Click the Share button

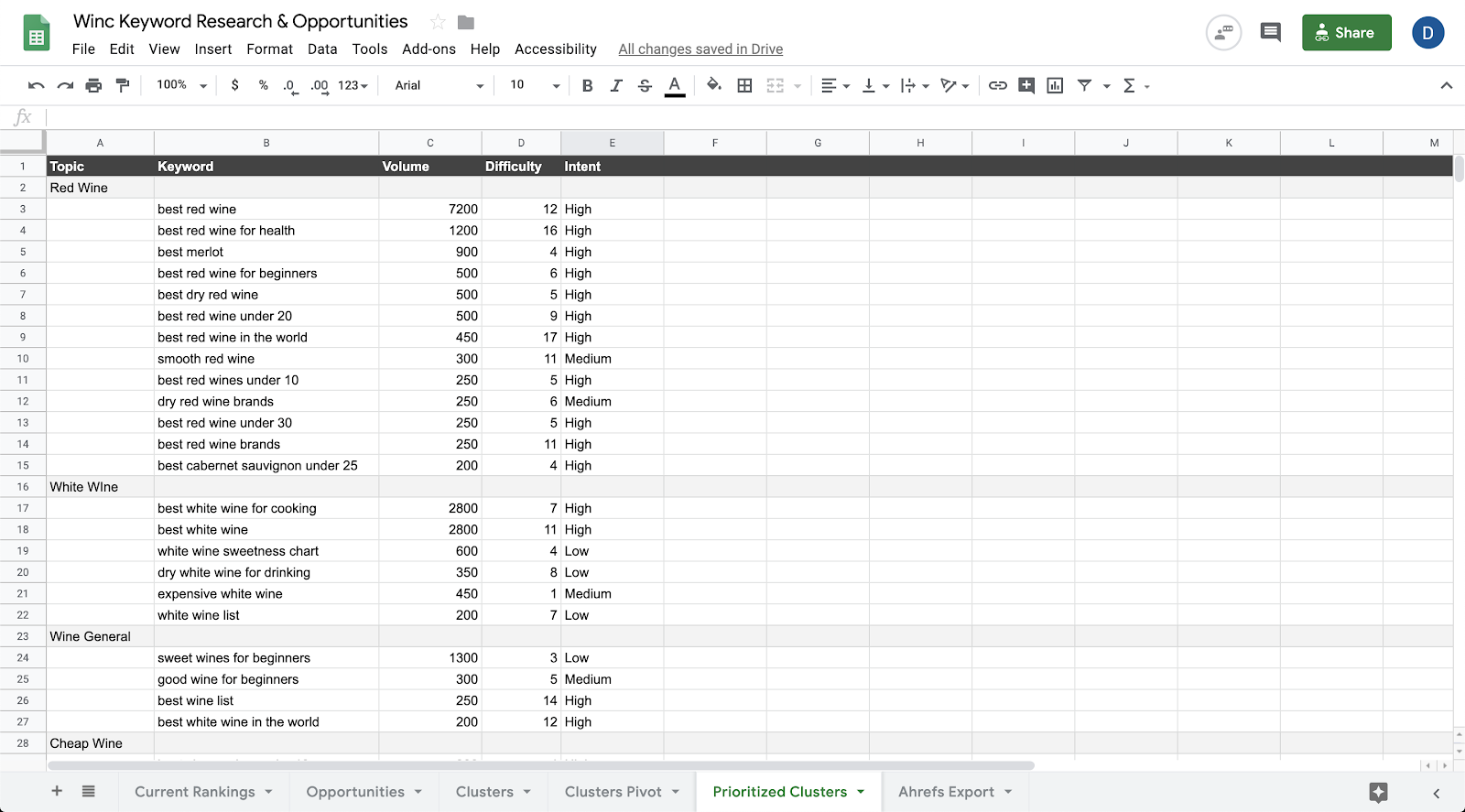(x=1347, y=33)
